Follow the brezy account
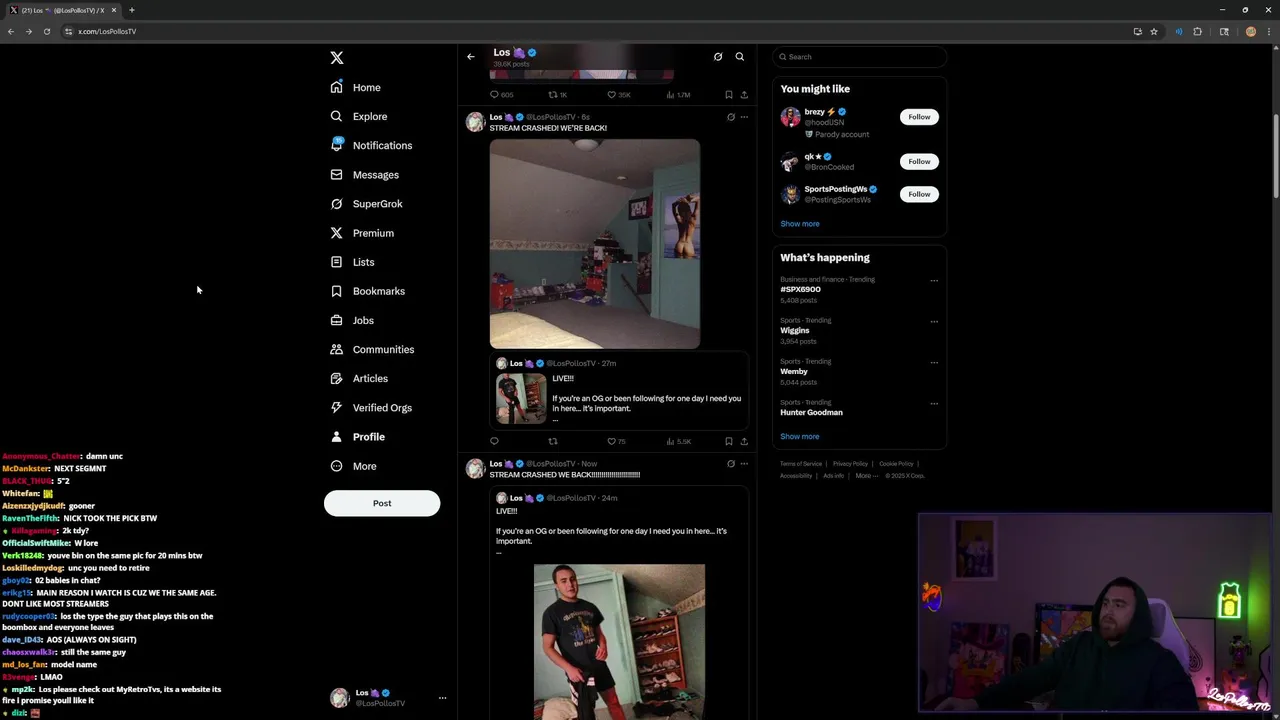 919,117
